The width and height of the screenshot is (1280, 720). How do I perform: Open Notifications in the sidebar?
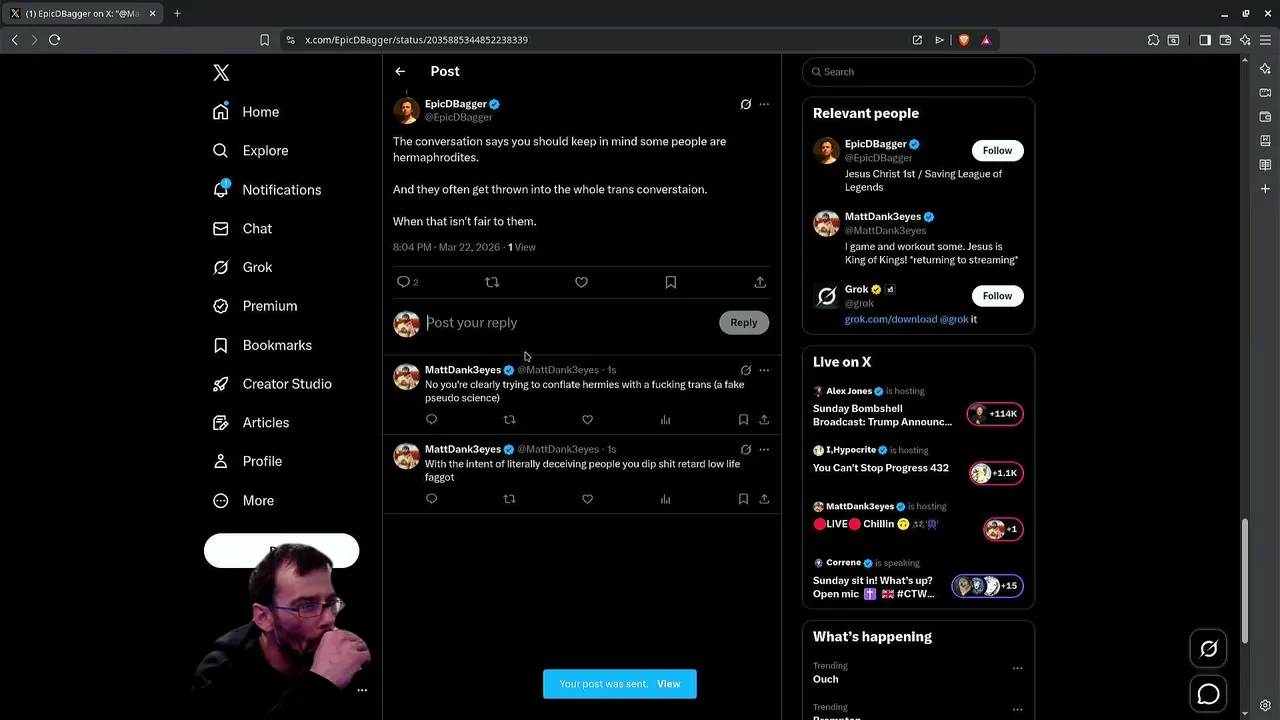point(267,190)
